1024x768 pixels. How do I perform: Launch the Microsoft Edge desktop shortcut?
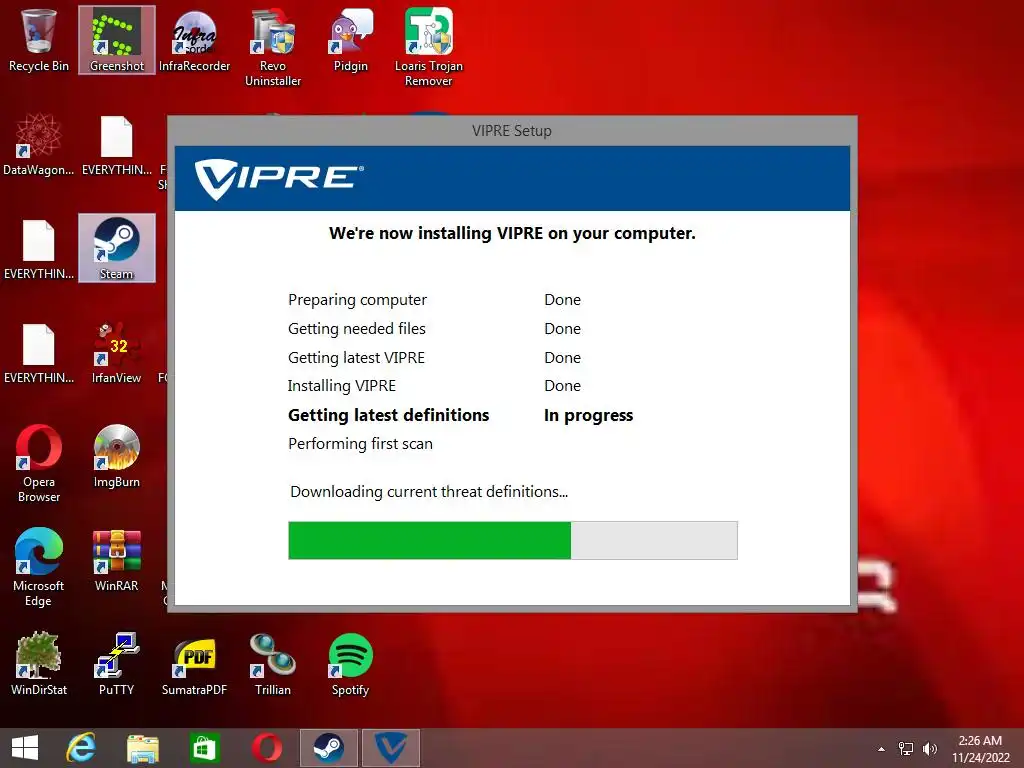[x=39, y=567]
